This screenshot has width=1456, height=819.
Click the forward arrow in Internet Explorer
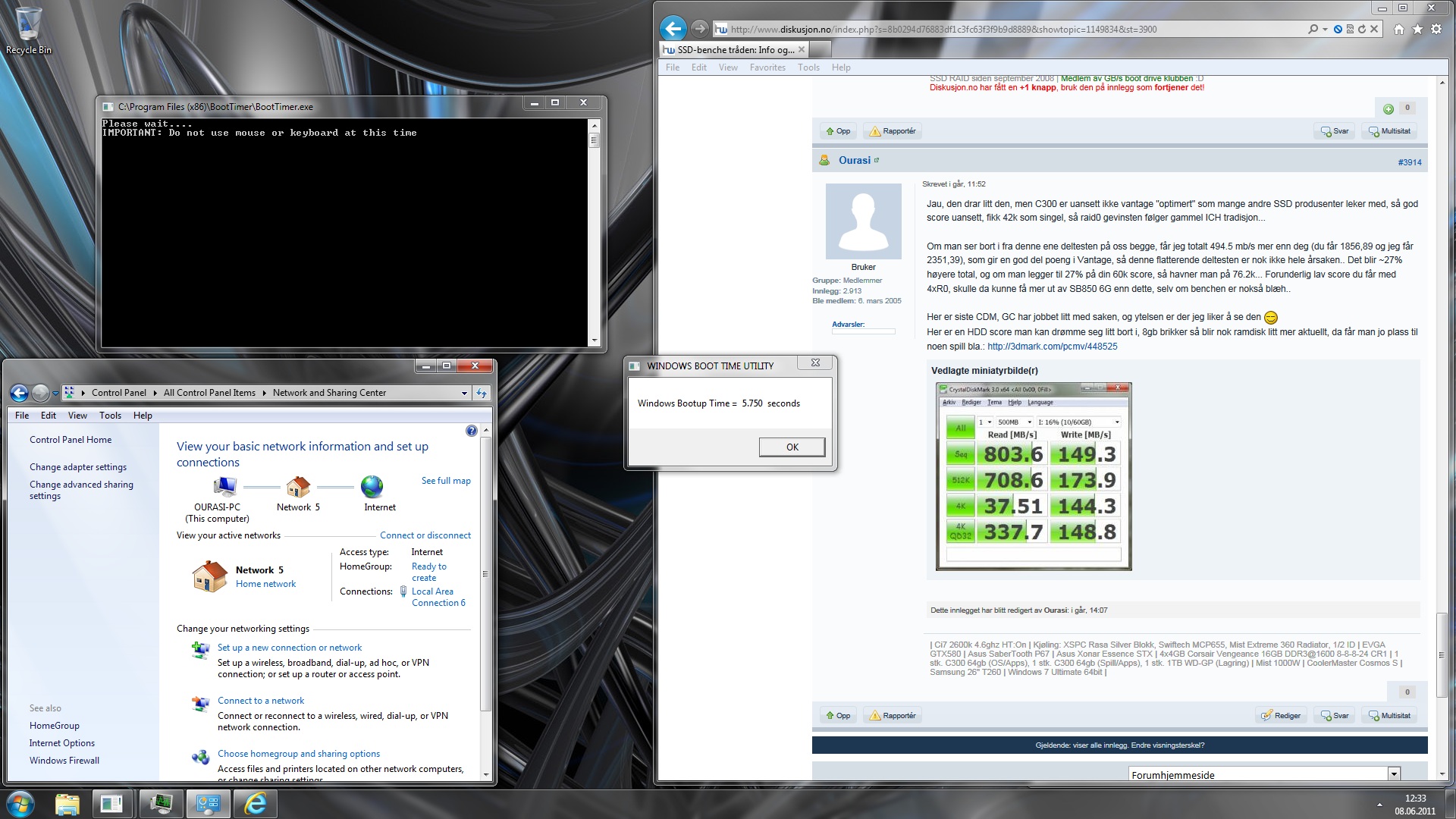[699, 29]
